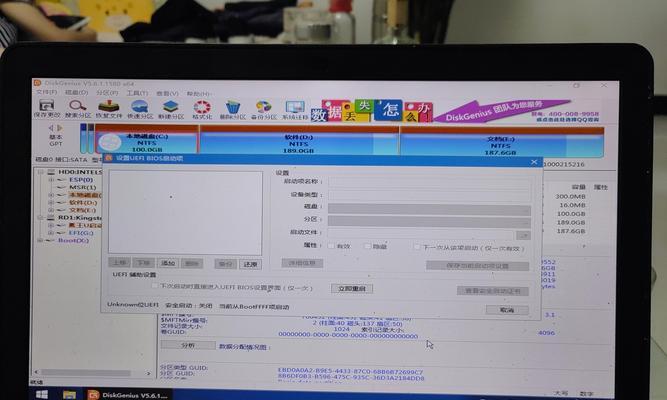Click the 下移 move down button
Viewport: 667px width, 400px height.
pyautogui.click(x=143, y=263)
